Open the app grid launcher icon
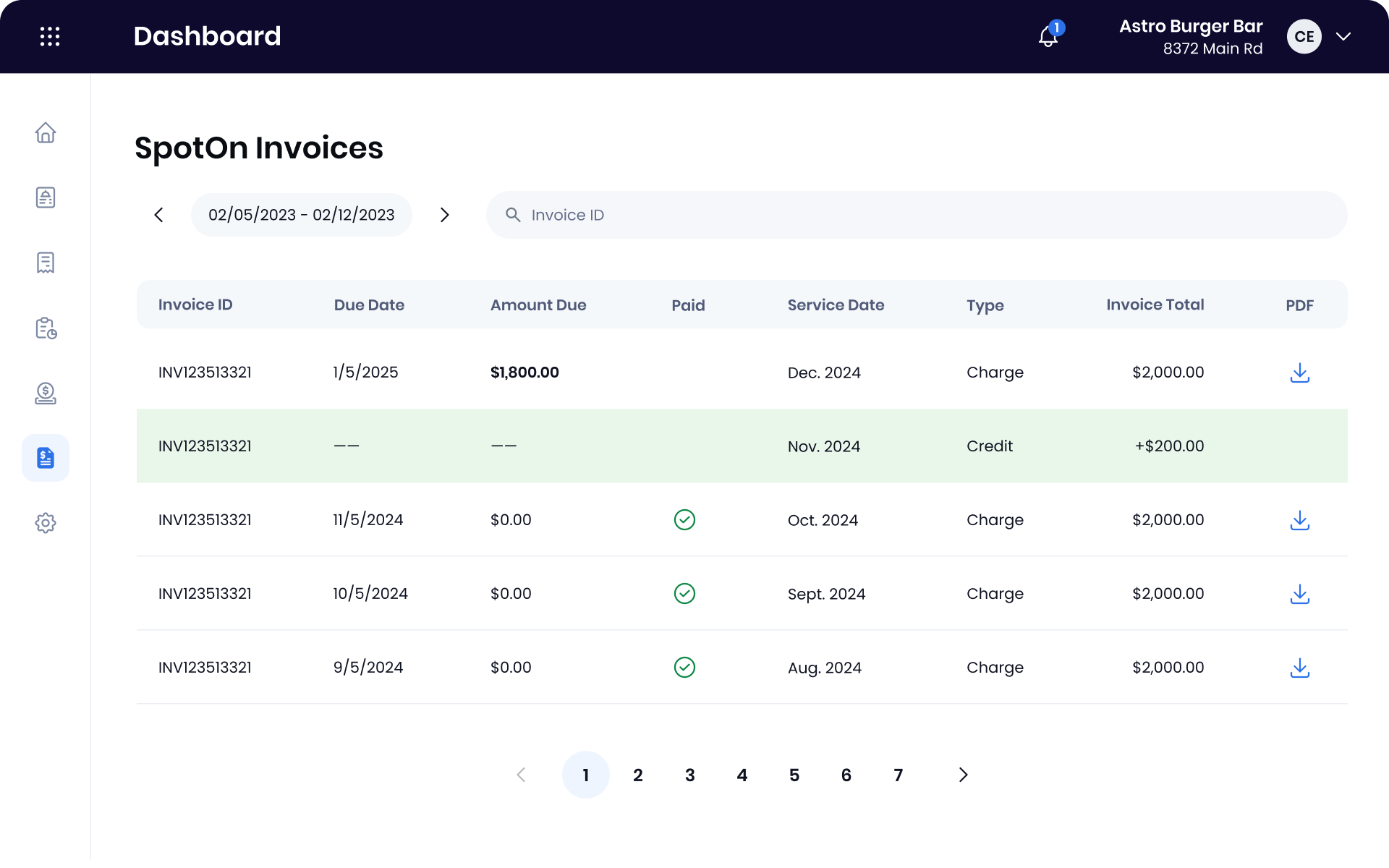 pyautogui.click(x=49, y=36)
